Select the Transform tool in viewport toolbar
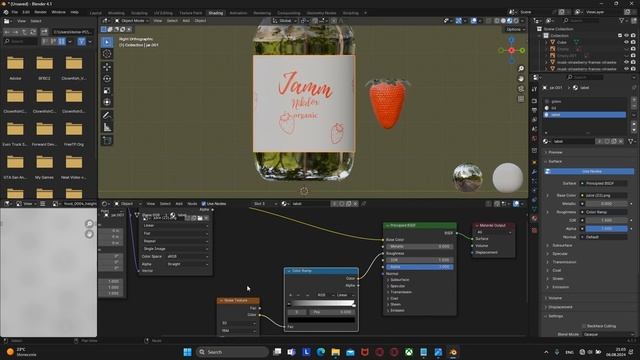Viewport: 640px width, 360px height. [107, 102]
